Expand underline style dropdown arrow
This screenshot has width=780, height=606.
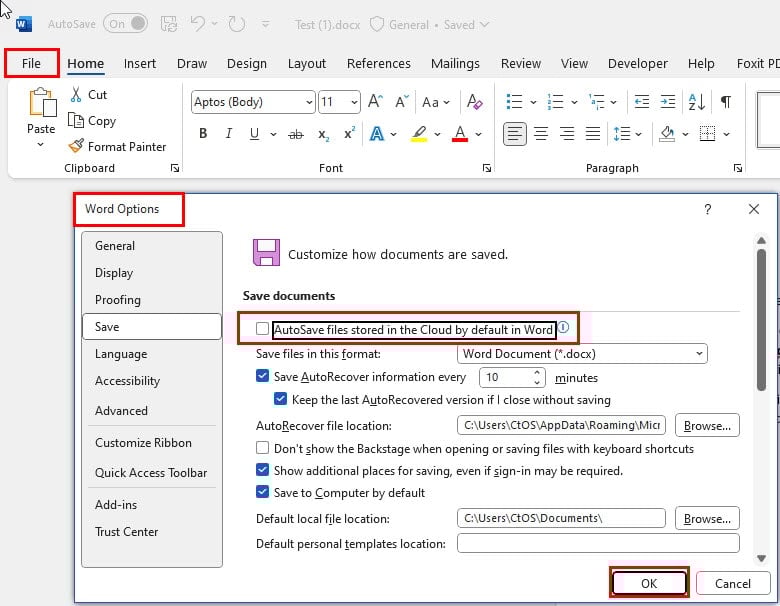[273, 134]
